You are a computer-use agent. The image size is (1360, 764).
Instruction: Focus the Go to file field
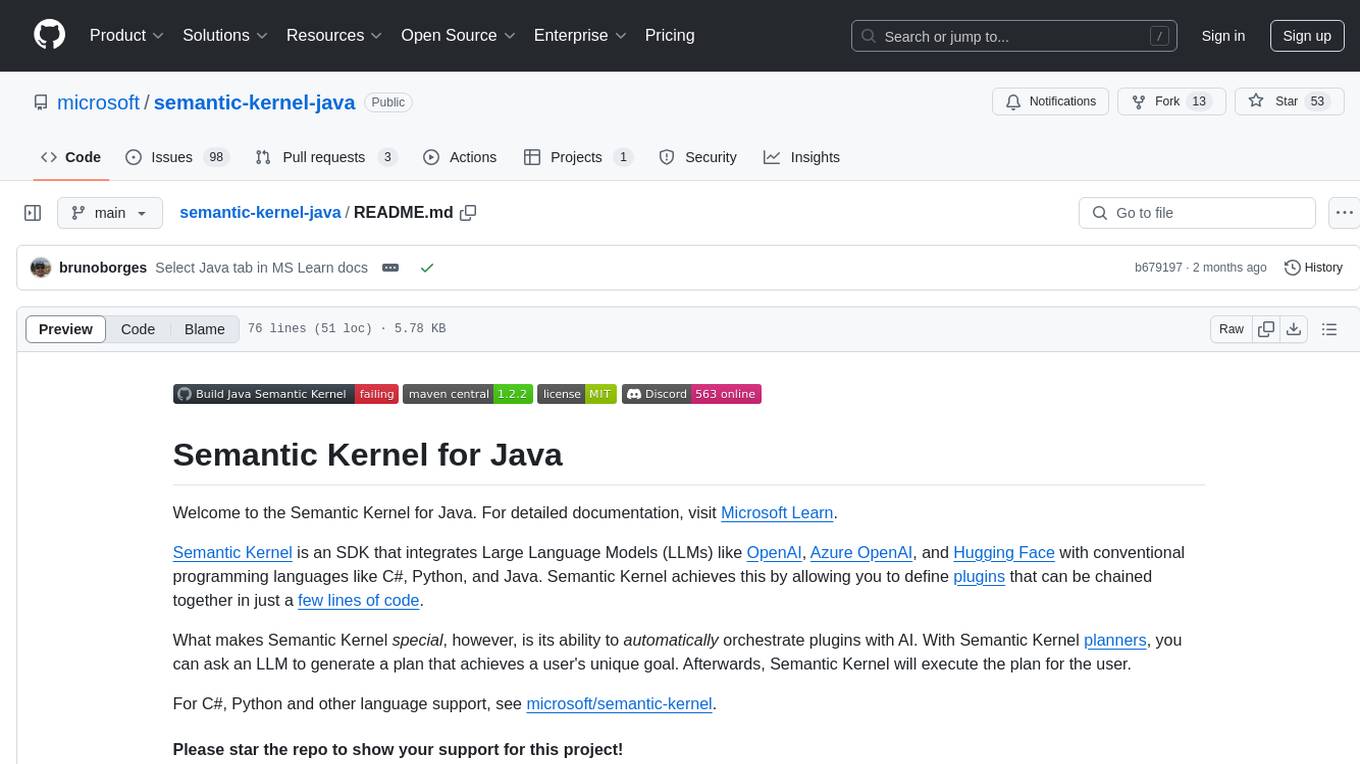point(1197,213)
